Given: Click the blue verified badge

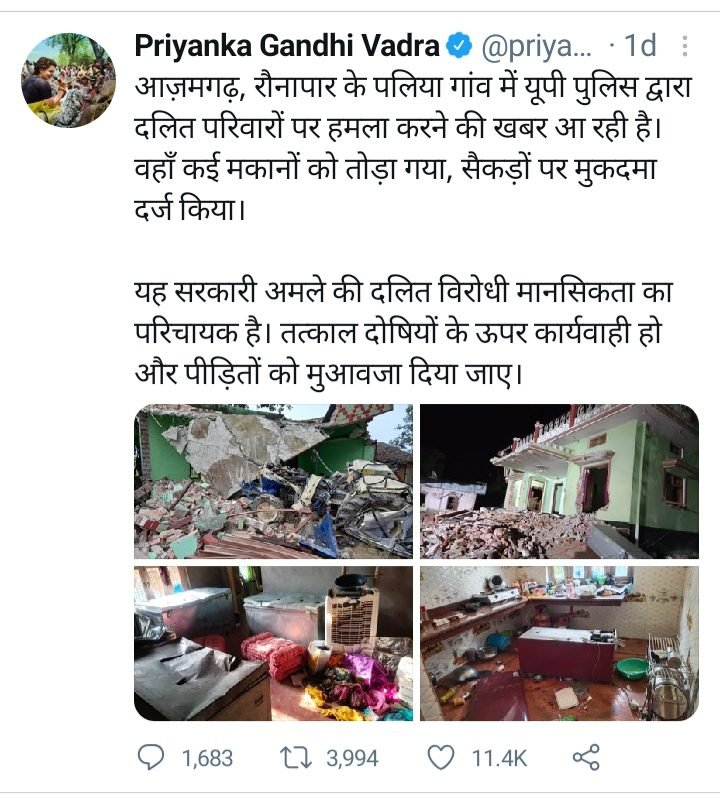Looking at the screenshot, I should point(459,46).
